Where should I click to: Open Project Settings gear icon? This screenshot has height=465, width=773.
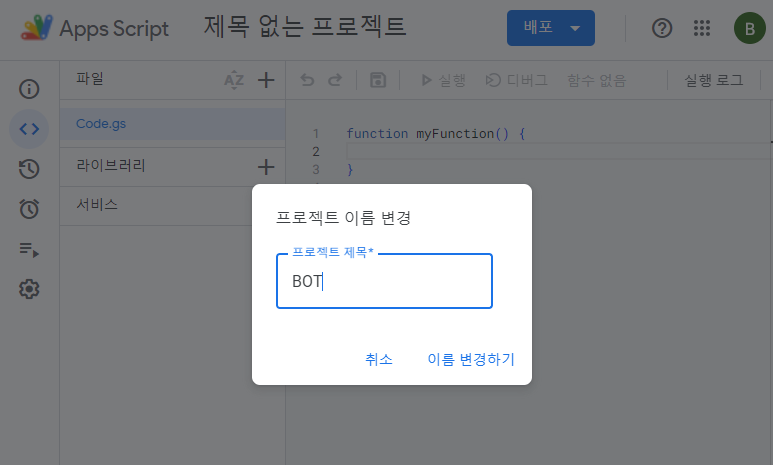click(x=29, y=289)
